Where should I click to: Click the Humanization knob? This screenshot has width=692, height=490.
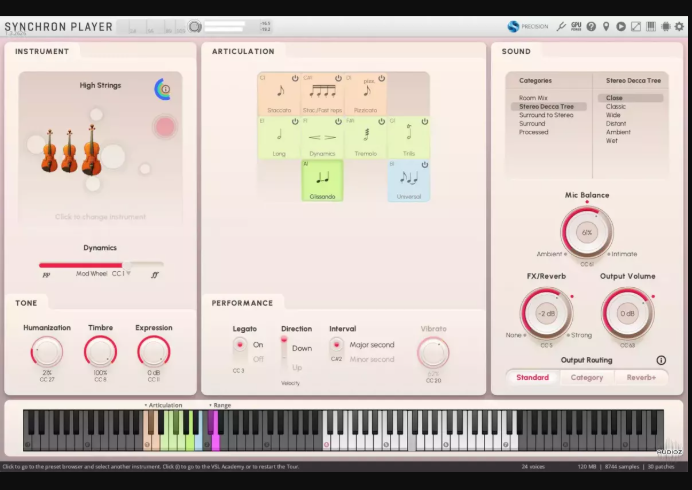[x=47, y=352]
